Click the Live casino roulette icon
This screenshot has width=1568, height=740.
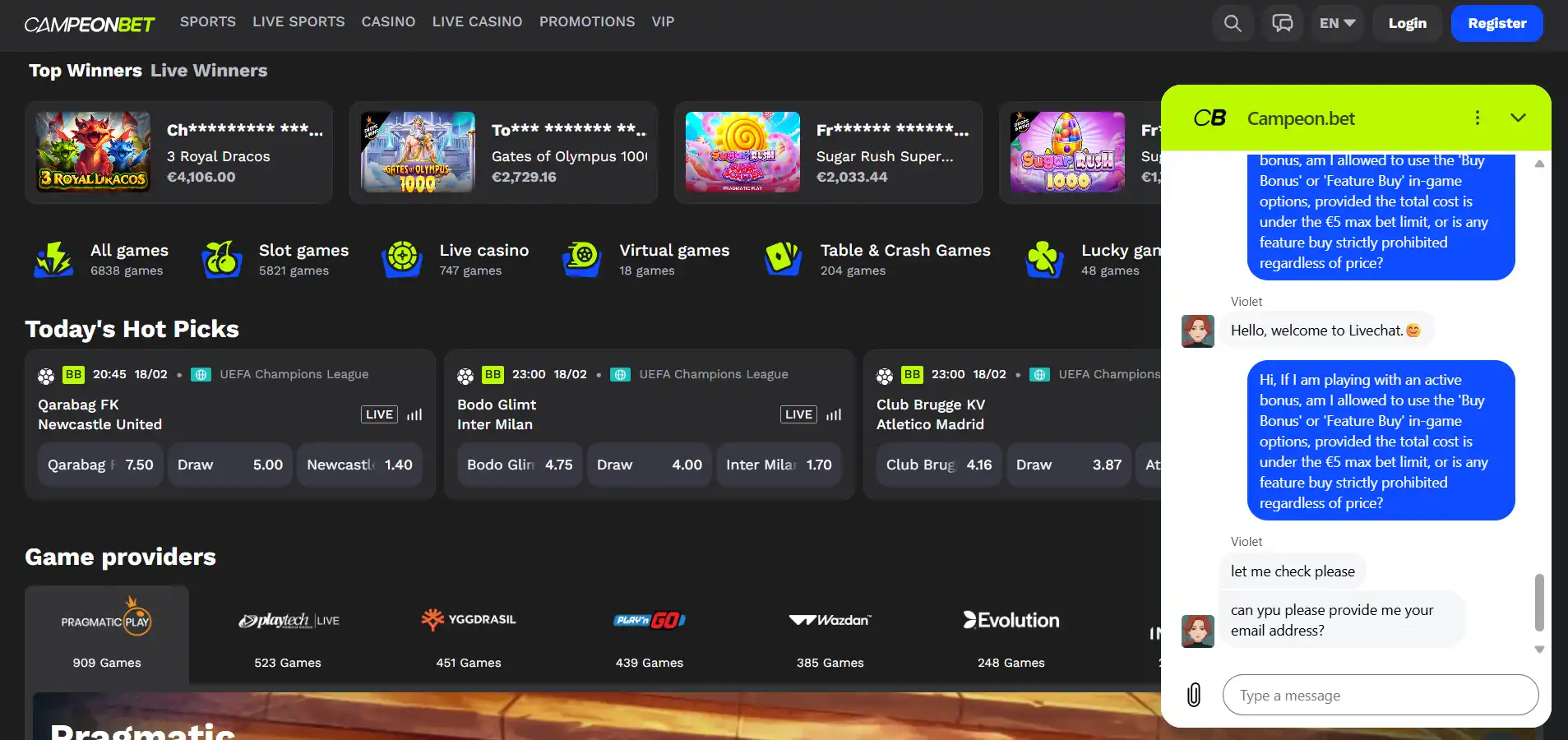[x=401, y=258]
